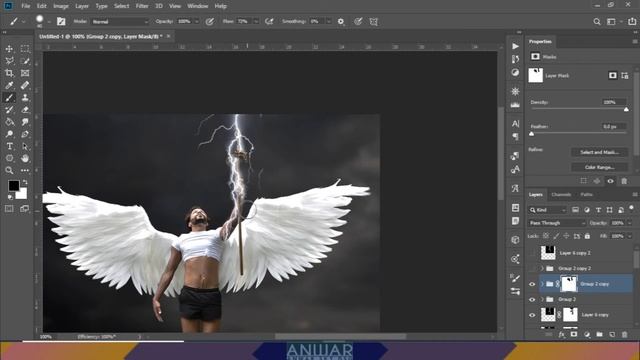Select the Frame tool
Viewport: 640px width, 360px height.
(25, 73)
